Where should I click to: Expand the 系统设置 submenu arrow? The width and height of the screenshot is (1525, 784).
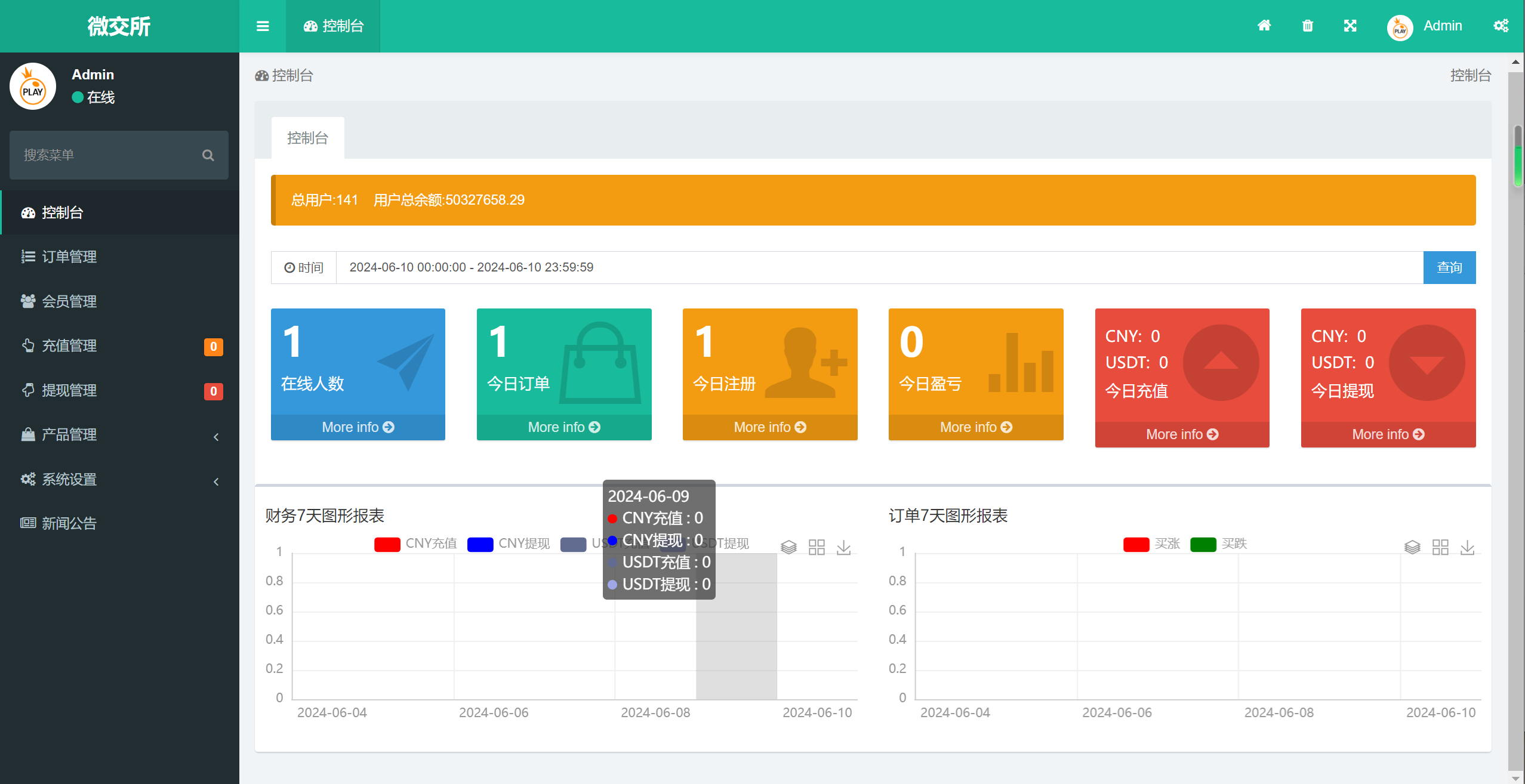219,479
